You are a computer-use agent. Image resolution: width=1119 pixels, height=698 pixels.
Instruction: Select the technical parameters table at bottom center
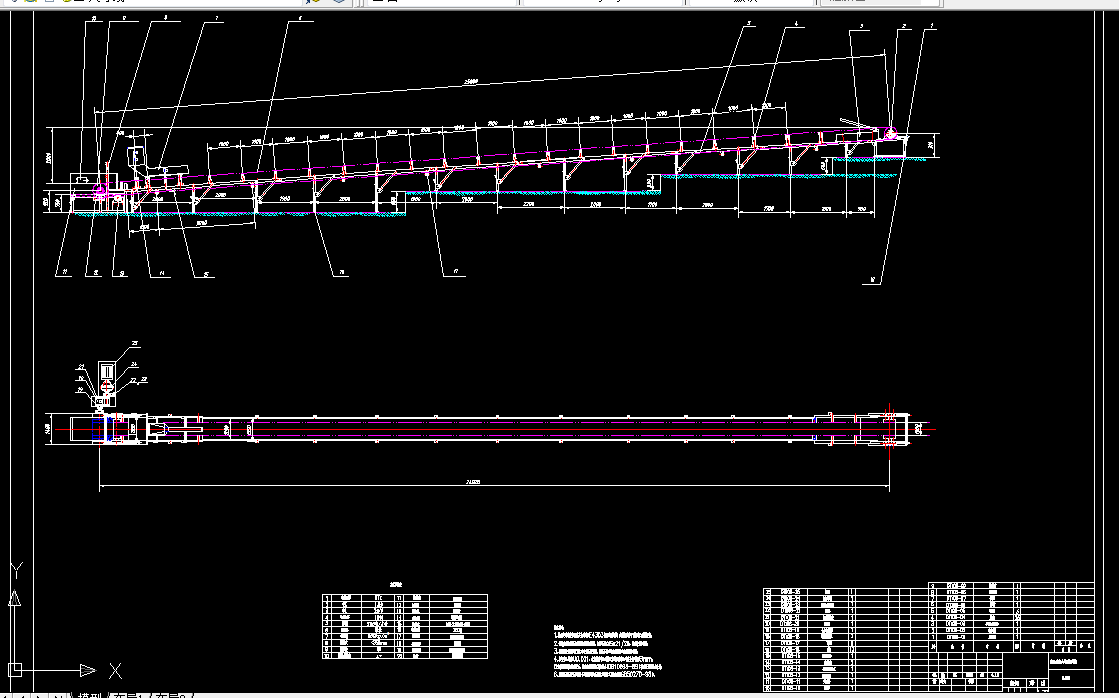405,626
